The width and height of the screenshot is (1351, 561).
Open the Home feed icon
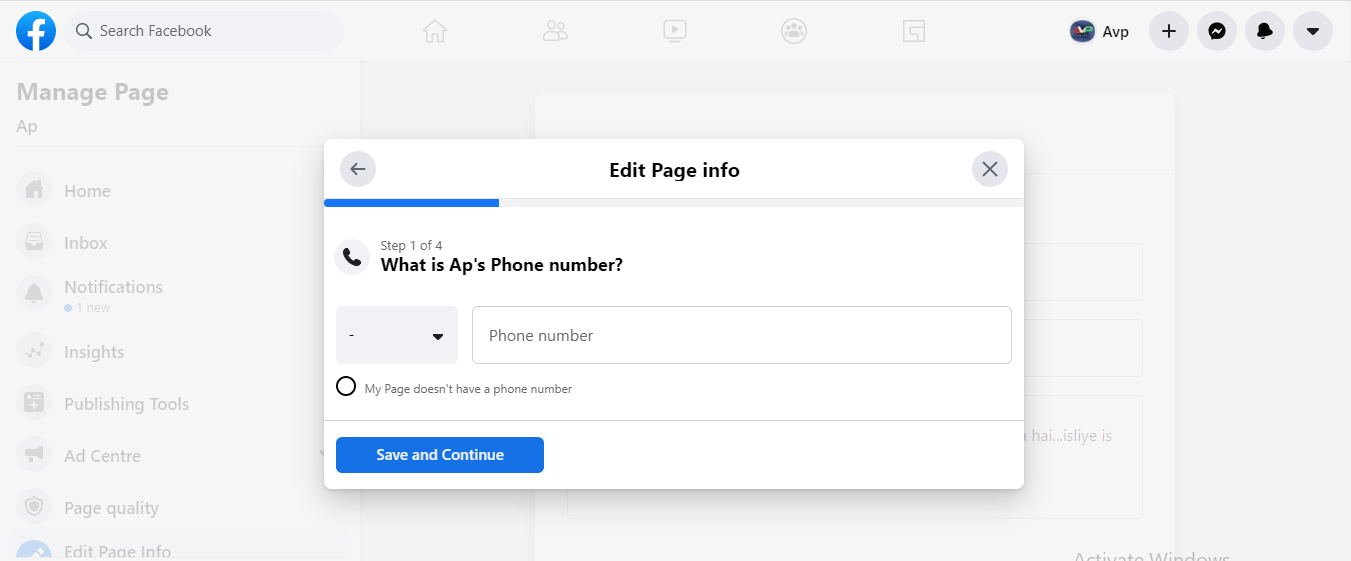(x=434, y=31)
